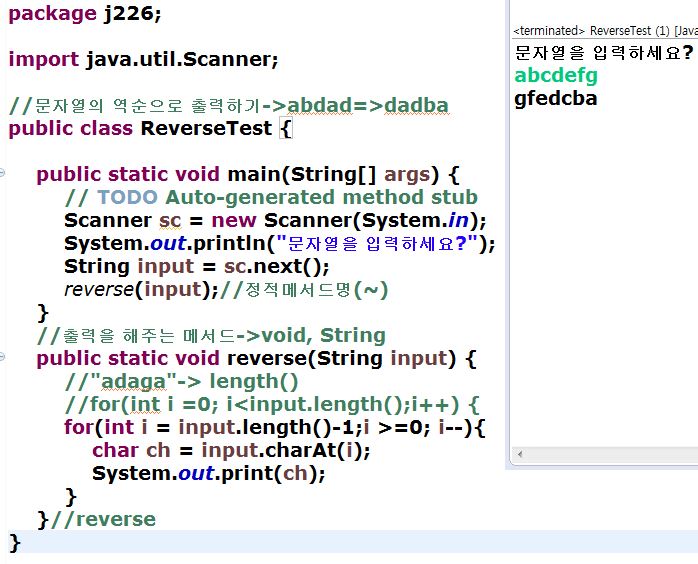Image resolution: width=698 pixels, height=564 pixels.
Task: Click the 'import java.util.Scanner;' line
Action: [x=143, y=59]
